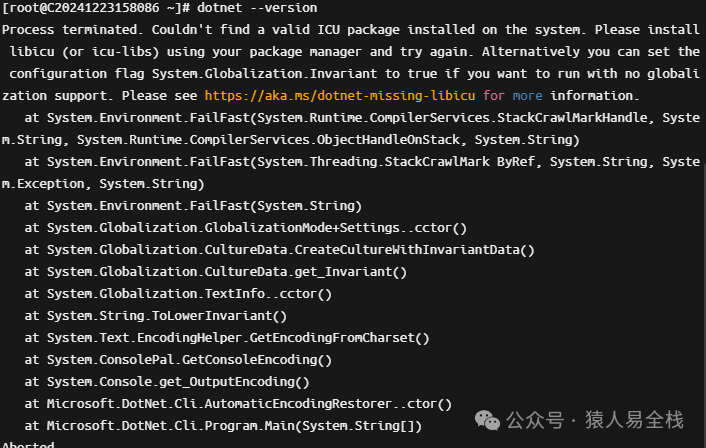The width and height of the screenshot is (706, 448).
Task: Click the 'EncodingHelper.GetEncodingFromCharset()' line
Action: (238, 337)
